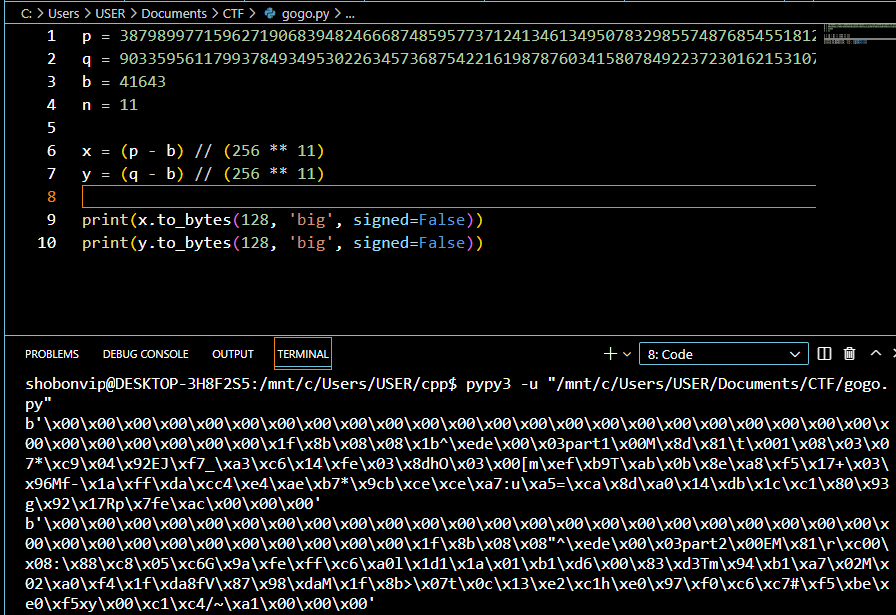Open the DEBUG CONSOLE tab
Viewport: 896px width, 615px height.
click(x=145, y=354)
